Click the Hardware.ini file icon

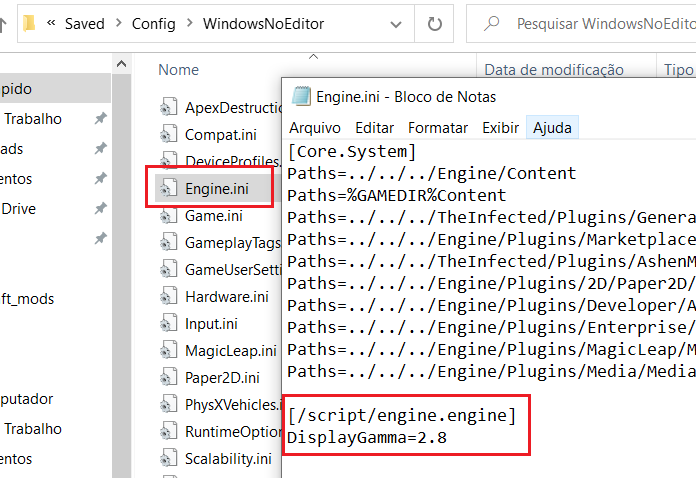tap(168, 296)
